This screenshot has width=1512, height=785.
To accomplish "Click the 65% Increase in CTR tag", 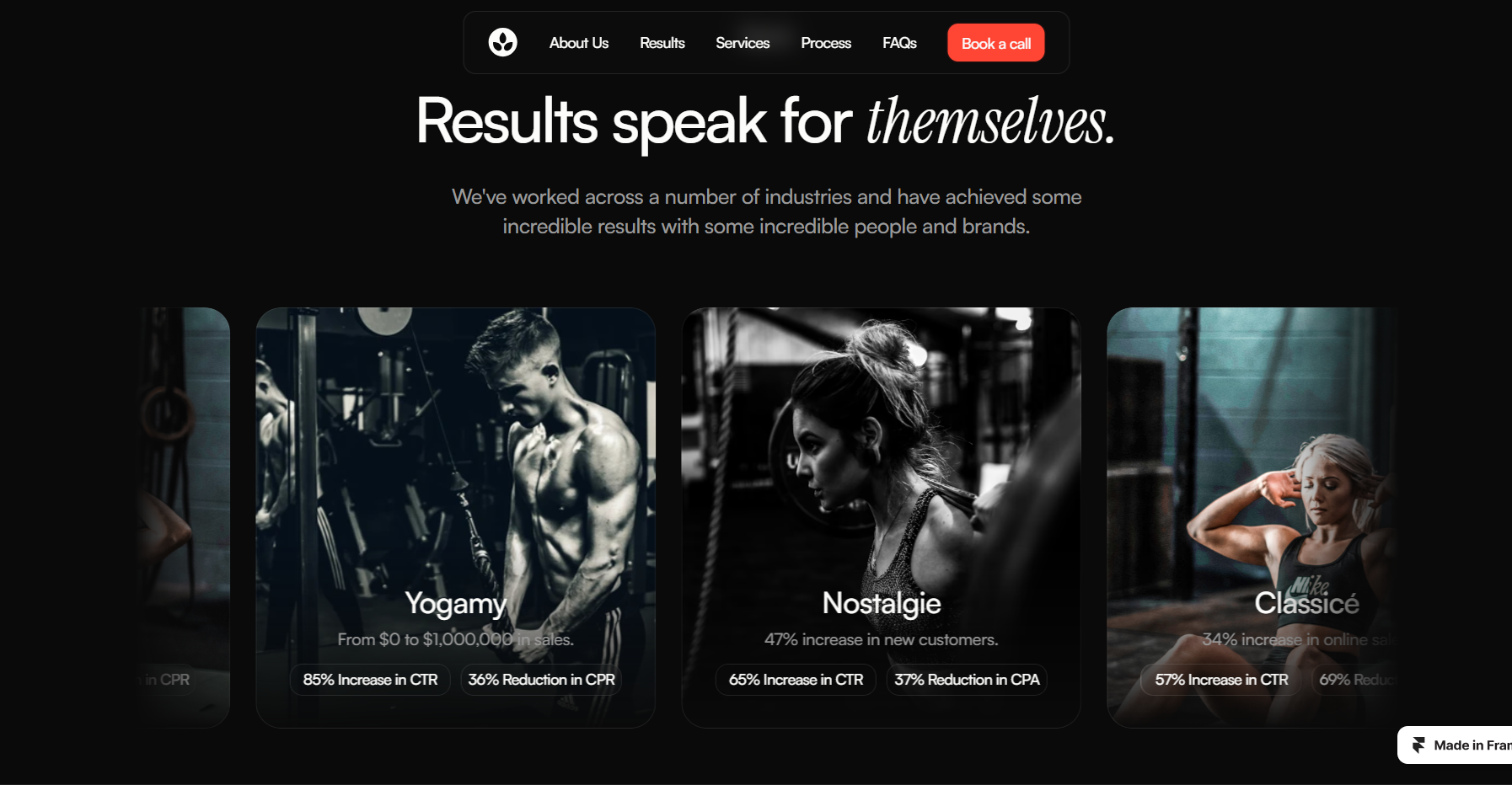I will point(796,680).
